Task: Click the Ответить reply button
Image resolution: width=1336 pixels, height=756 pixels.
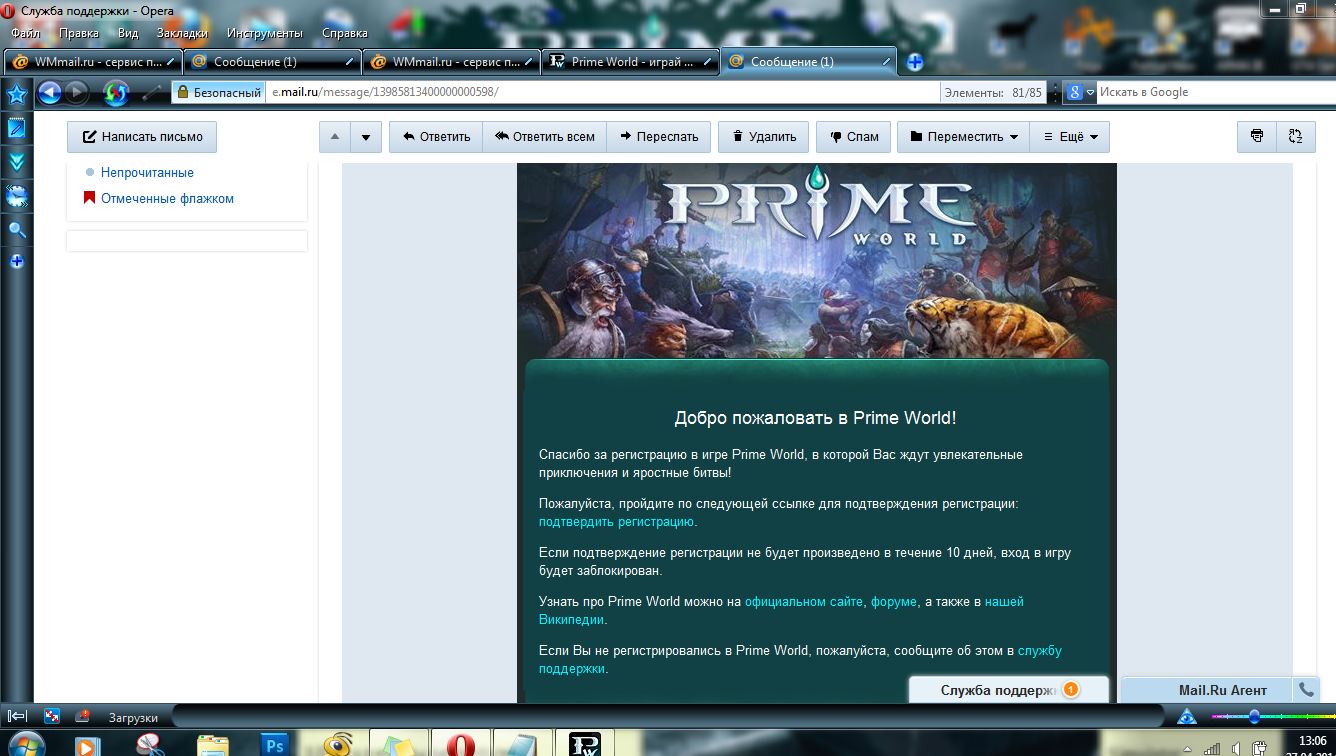Action: click(x=436, y=137)
